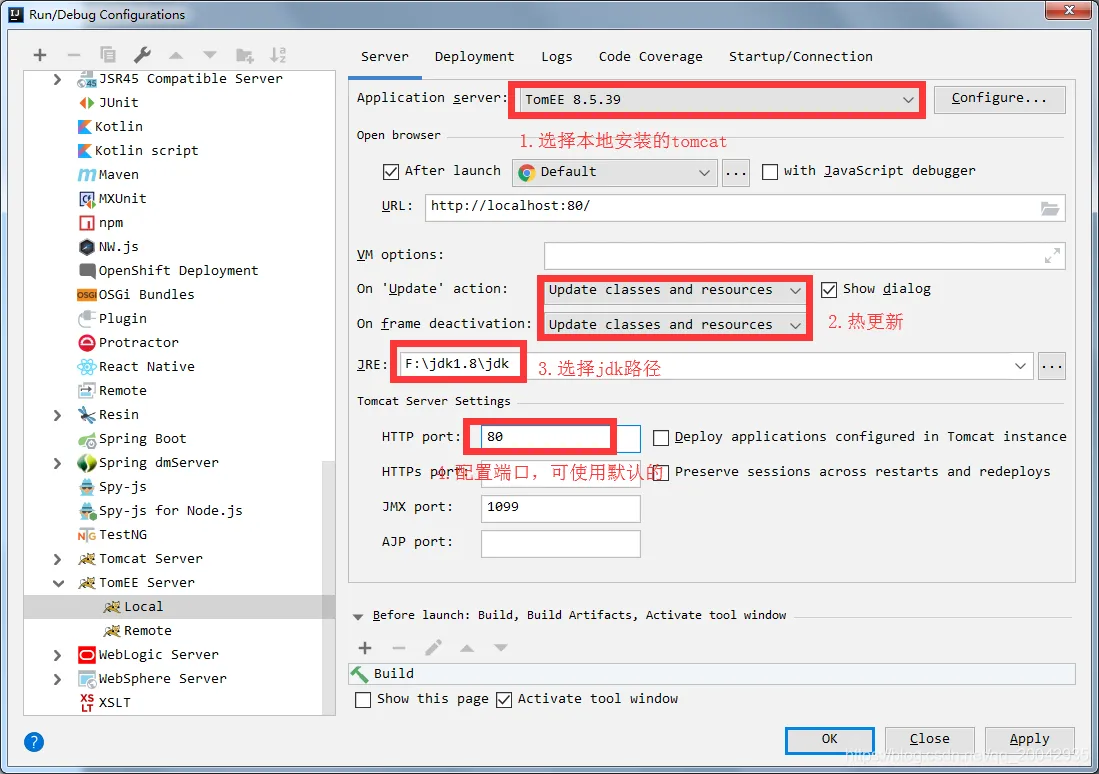Image resolution: width=1099 pixels, height=774 pixels.
Task: Expand the Resin node
Action: (57, 415)
